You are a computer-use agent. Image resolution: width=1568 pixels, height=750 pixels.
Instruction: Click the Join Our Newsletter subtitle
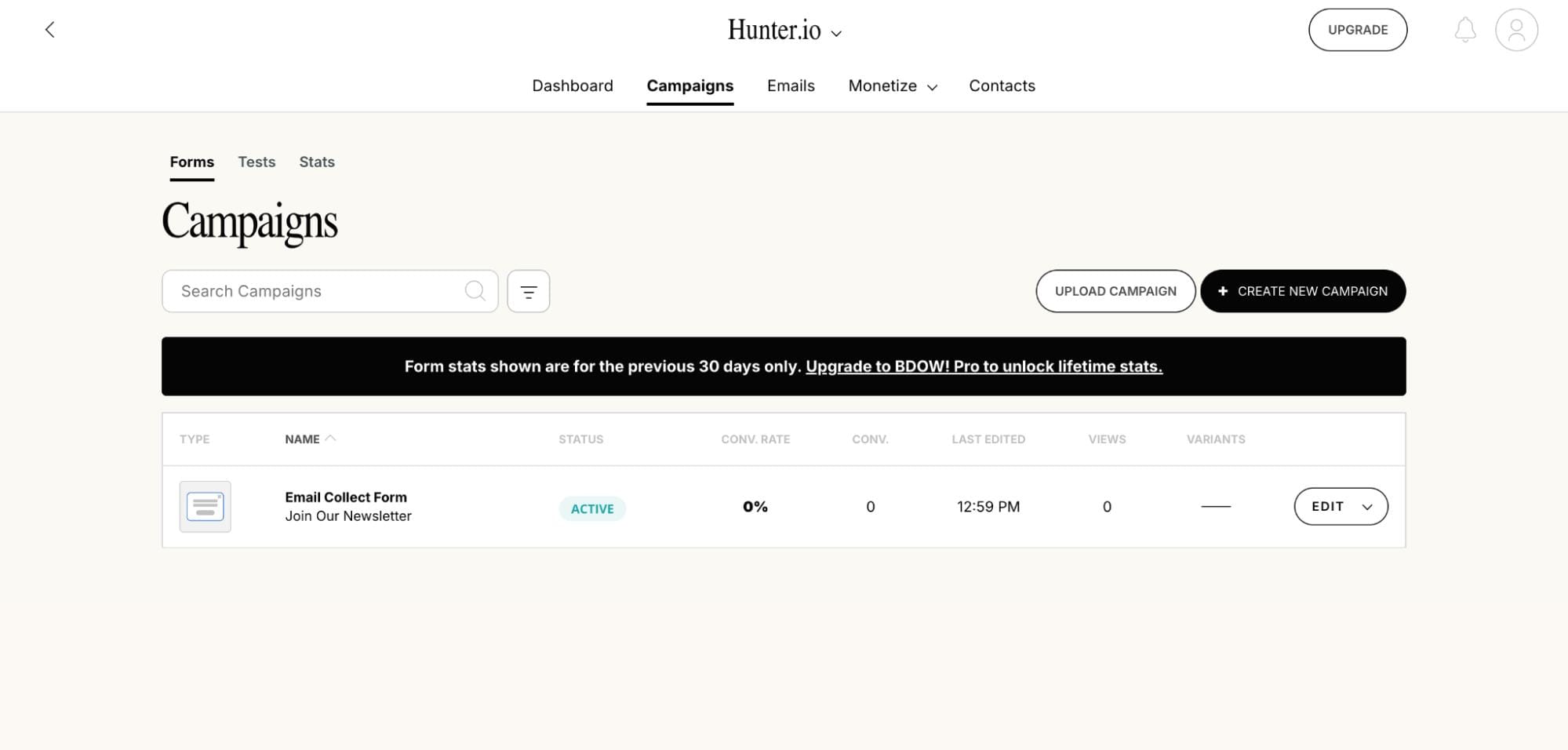(x=348, y=516)
